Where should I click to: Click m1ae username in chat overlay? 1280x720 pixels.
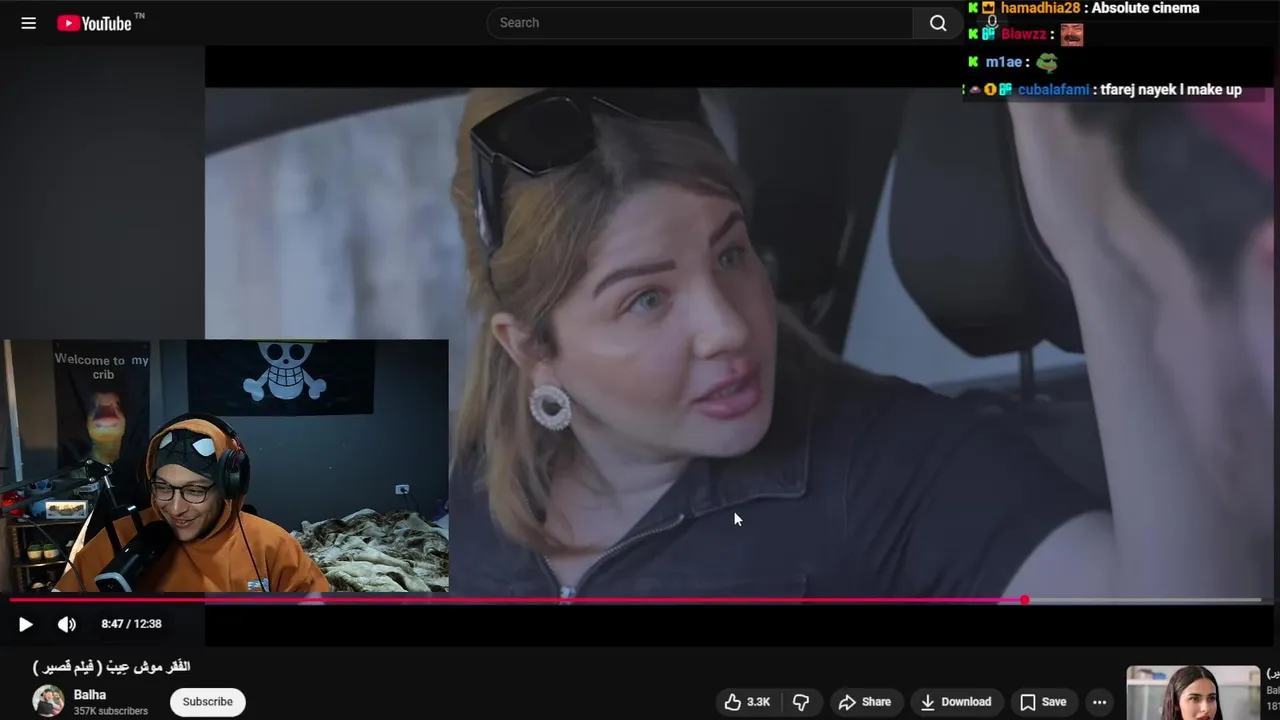tap(1004, 62)
